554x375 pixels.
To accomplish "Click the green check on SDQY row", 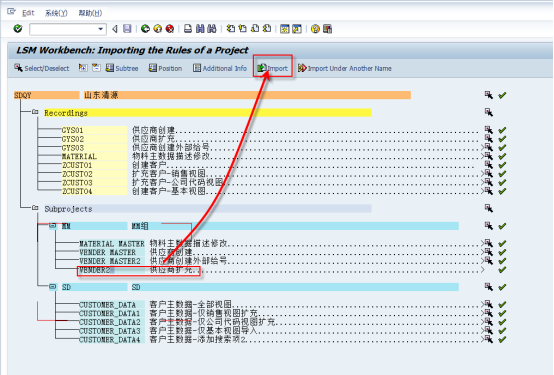I will (502, 95).
